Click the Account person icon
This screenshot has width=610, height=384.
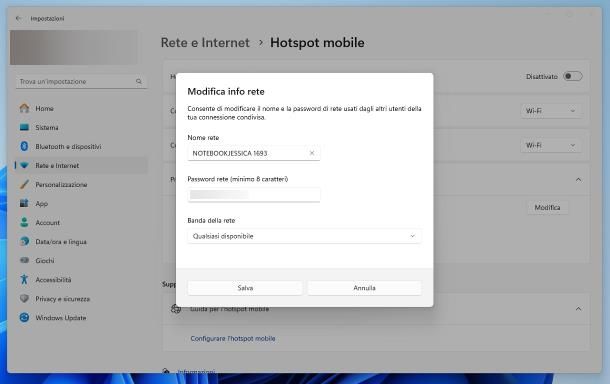[x=25, y=223]
